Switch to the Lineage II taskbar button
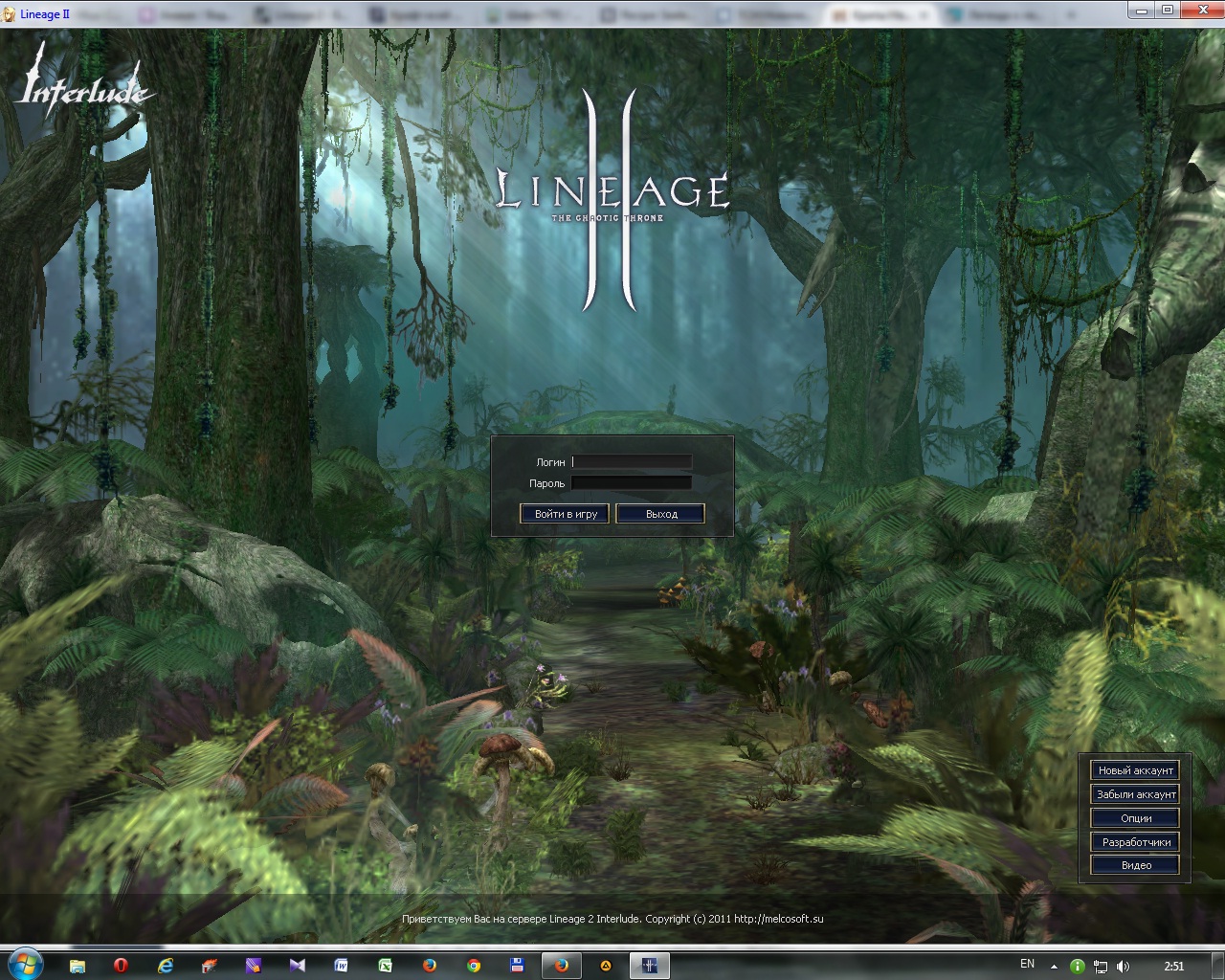 [x=649, y=966]
